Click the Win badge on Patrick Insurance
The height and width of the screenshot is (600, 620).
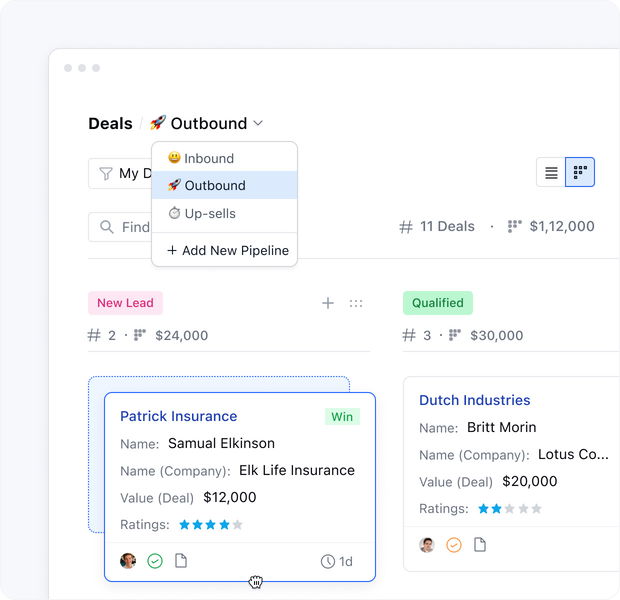coord(342,416)
